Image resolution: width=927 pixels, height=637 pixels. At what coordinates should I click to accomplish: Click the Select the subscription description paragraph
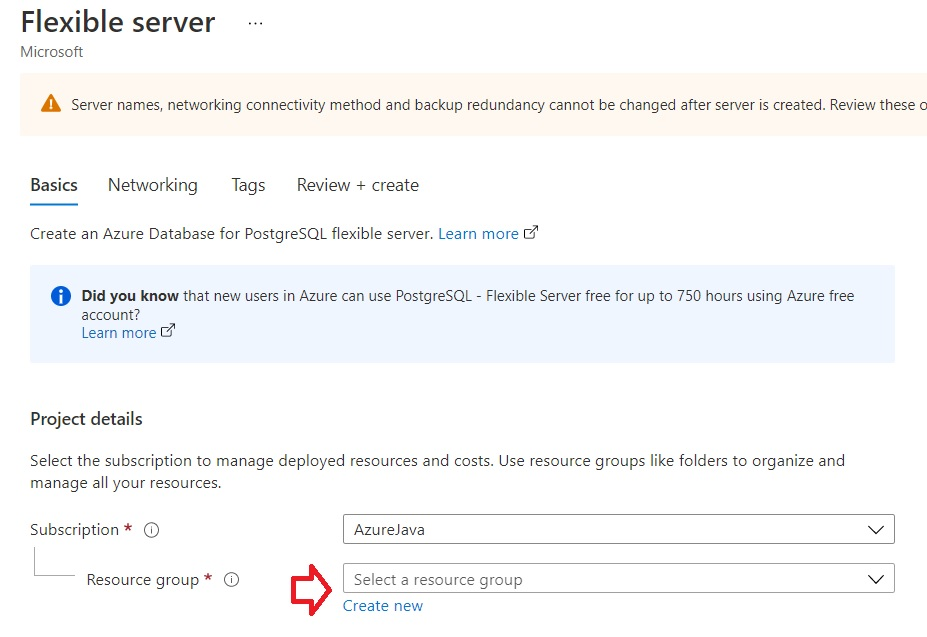[x=437, y=471]
